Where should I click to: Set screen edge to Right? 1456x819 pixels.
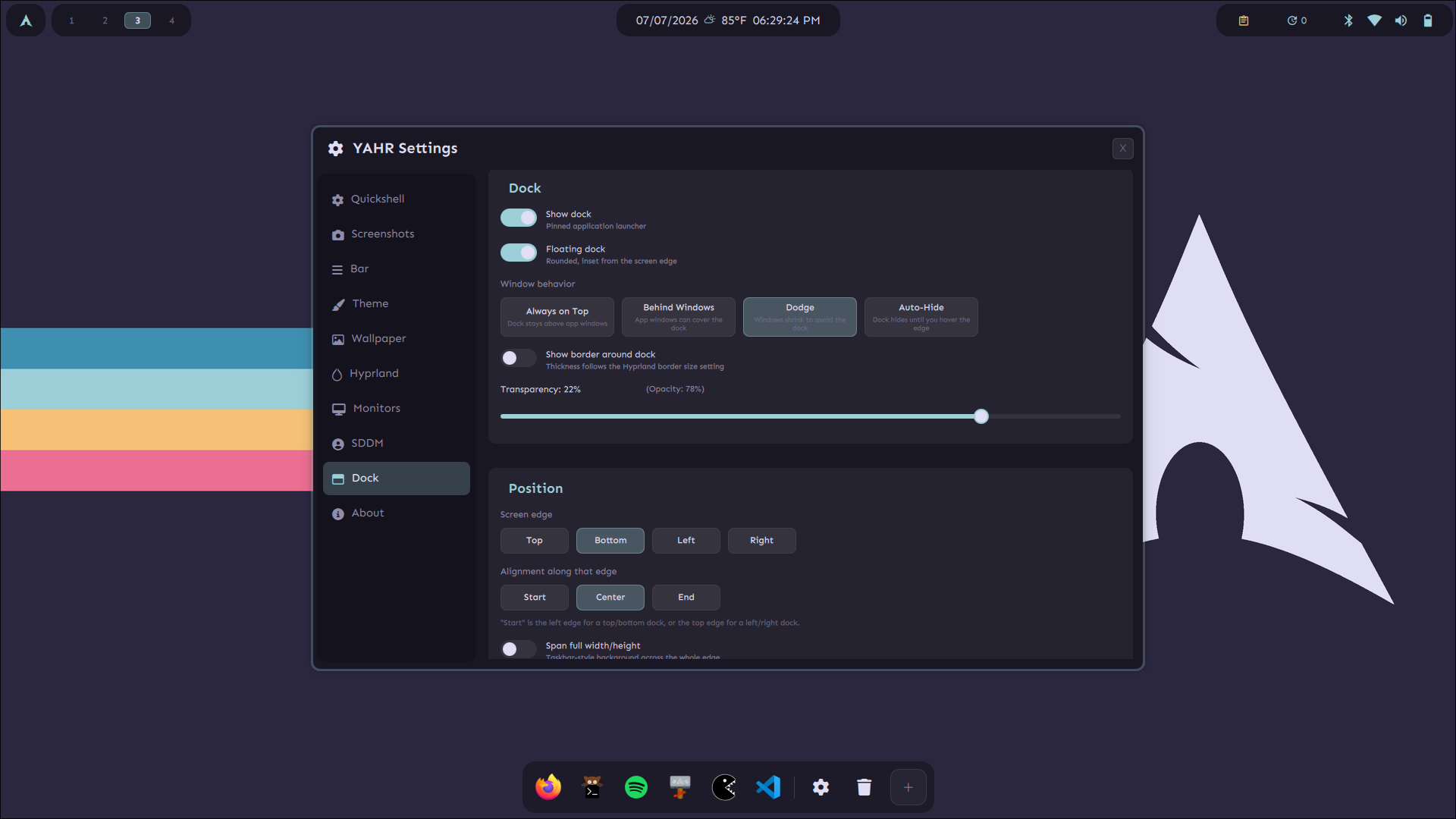point(762,541)
